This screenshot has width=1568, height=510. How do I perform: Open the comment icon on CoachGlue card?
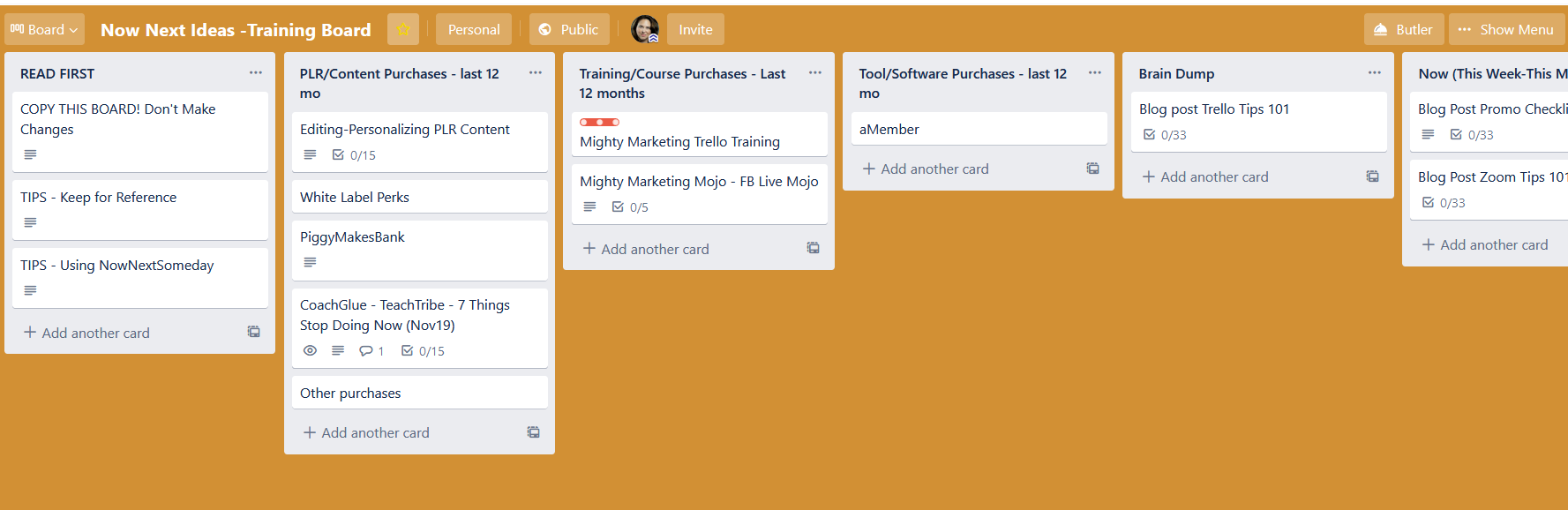click(371, 350)
